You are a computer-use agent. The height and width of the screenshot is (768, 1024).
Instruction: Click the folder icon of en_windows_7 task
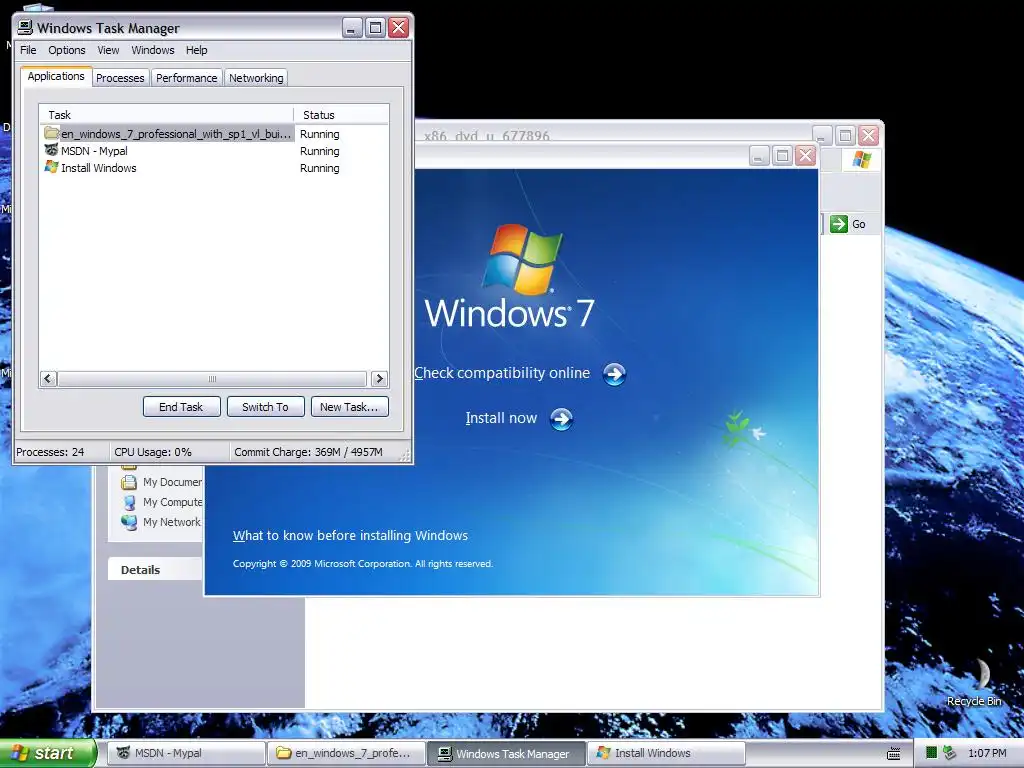tap(52, 133)
